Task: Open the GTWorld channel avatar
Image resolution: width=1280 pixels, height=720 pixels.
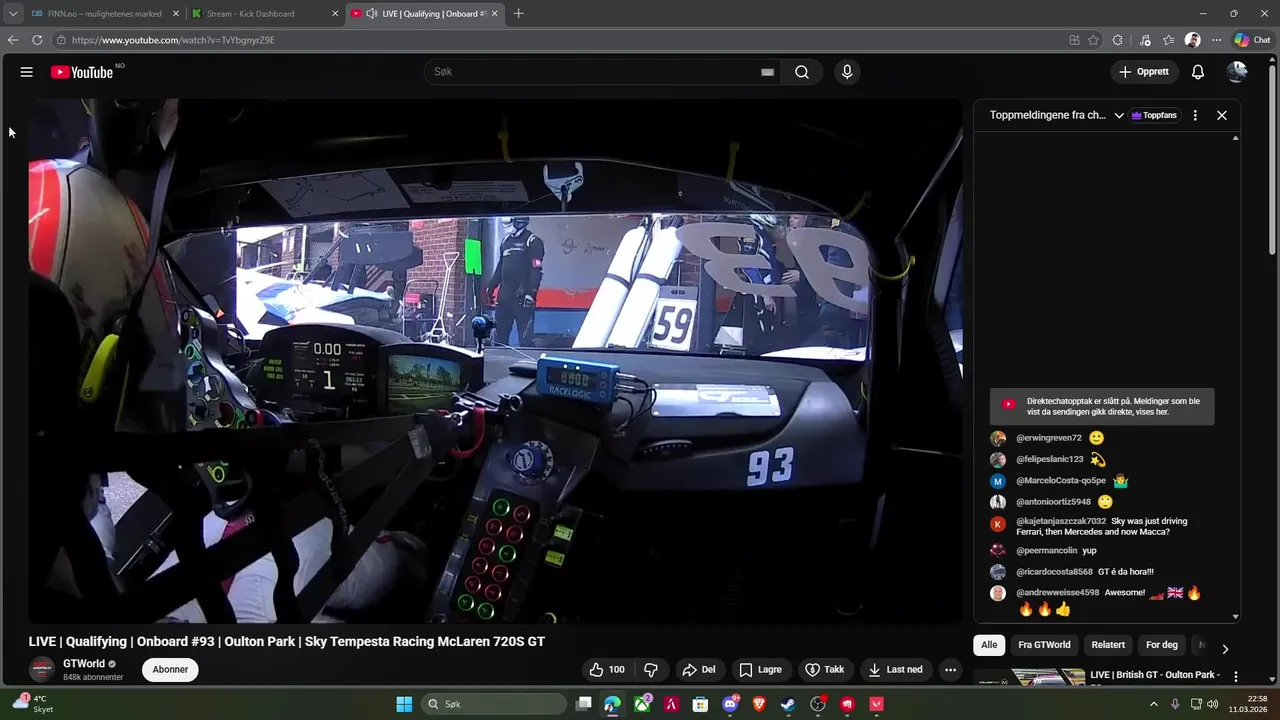Action: [42, 670]
